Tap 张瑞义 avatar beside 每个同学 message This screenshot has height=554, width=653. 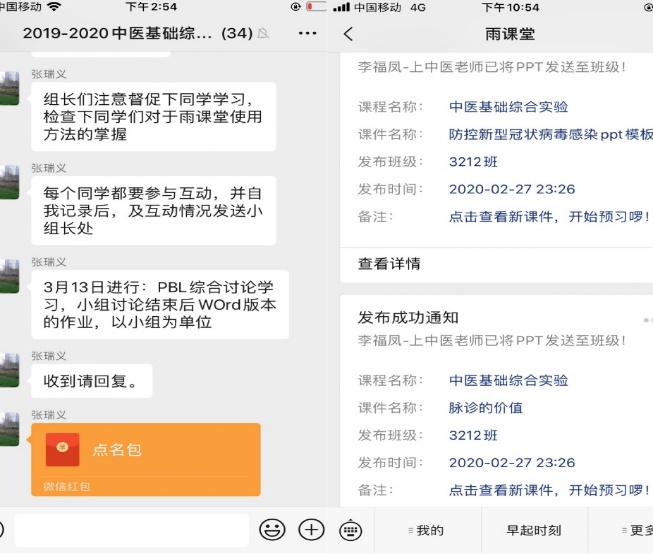click(9, 182)
